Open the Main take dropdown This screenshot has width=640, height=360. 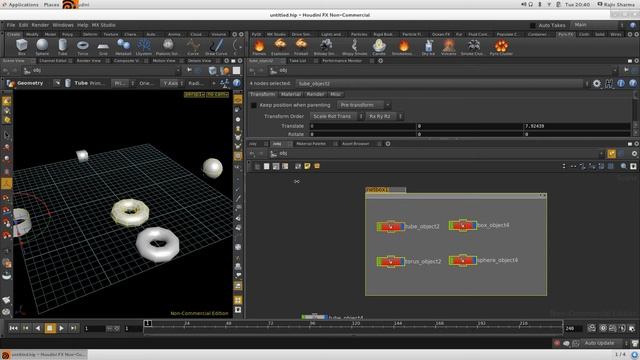[598, 25]
